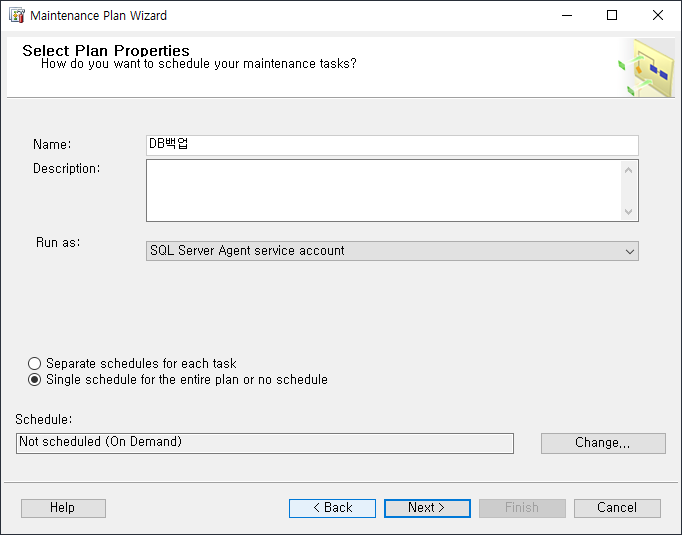Viewport: 682px width, 535px height.
Task: Click the Name field containing DB백업
Action: (392, 145)
